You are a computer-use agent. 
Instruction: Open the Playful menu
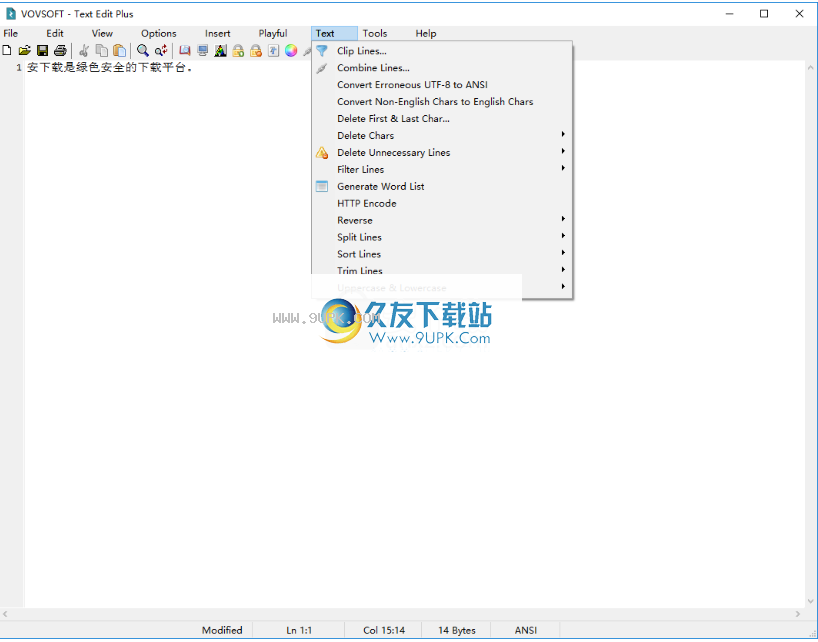tap(273, 33)
